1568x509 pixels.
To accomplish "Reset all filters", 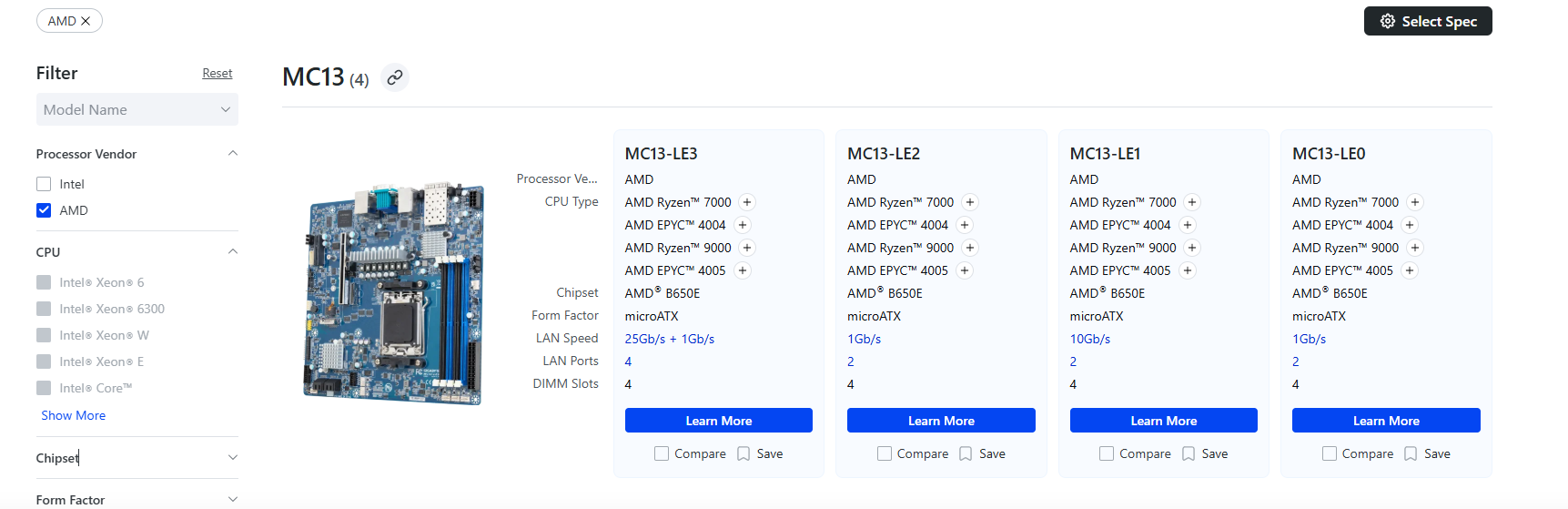I will [x=217, y=73].
